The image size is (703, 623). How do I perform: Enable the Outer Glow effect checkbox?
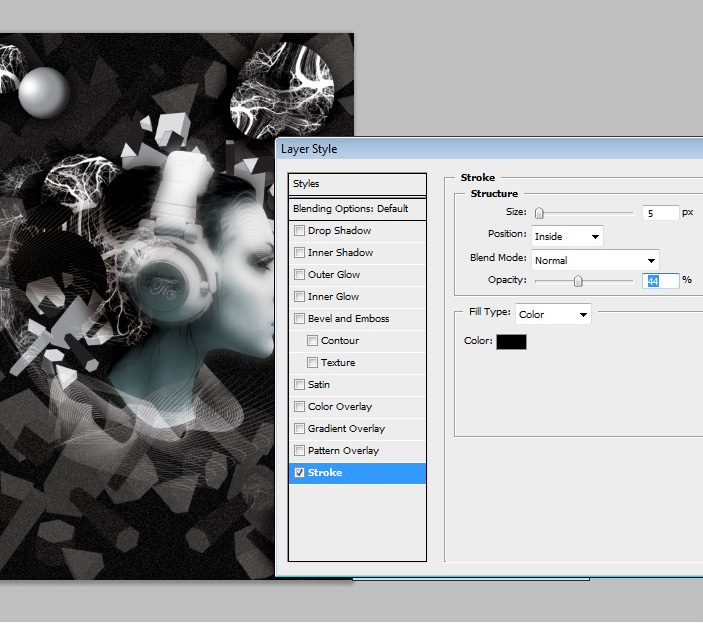click(x=299, y=275)
